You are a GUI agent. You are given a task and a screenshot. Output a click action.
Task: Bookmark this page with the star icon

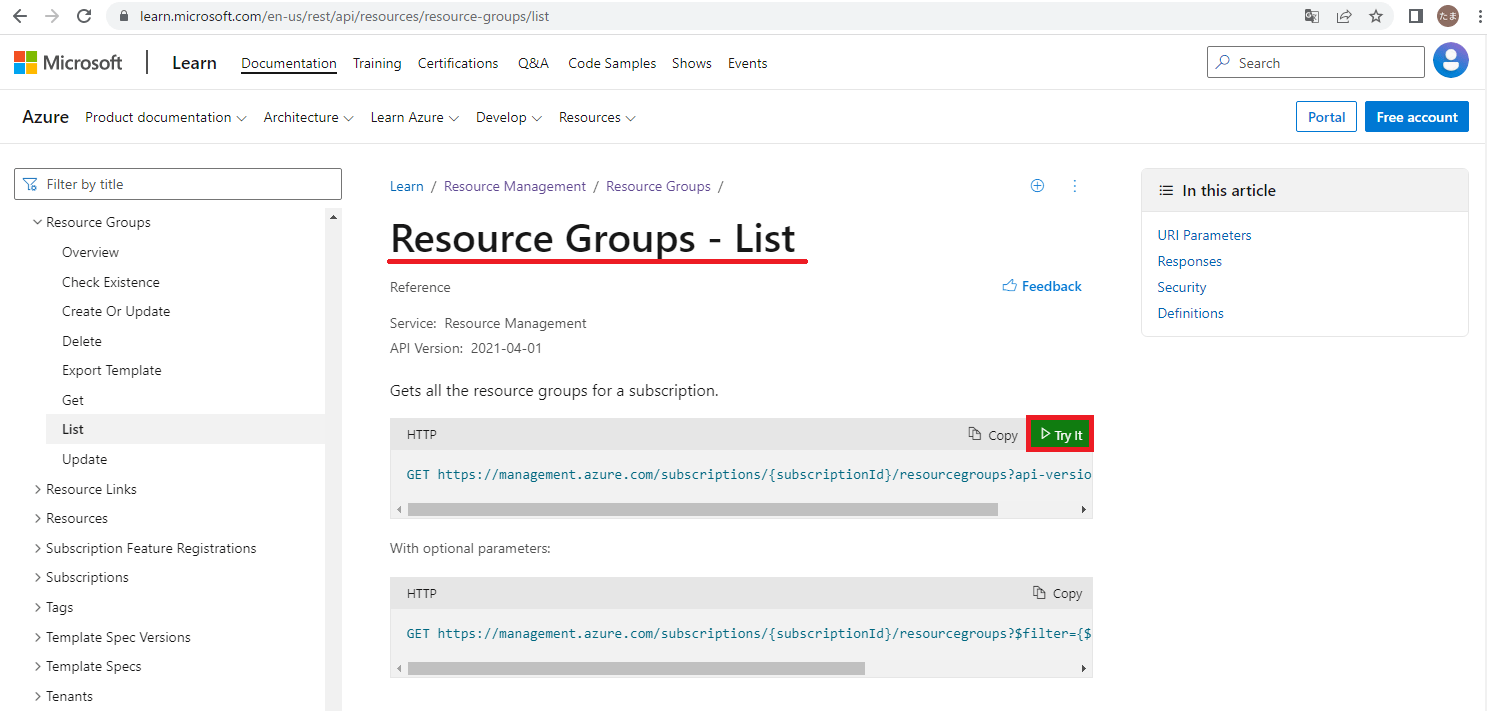[1376, 16]
